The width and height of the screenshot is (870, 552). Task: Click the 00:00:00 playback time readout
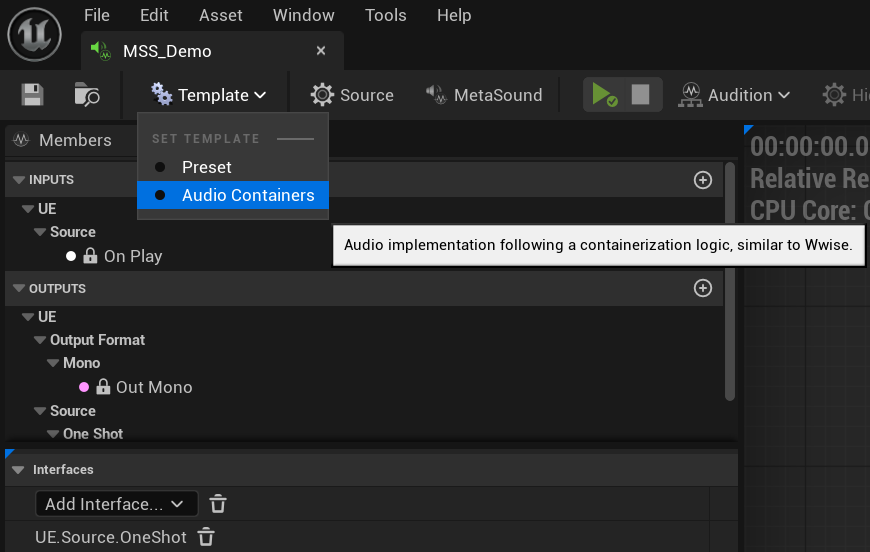point(810,146)
